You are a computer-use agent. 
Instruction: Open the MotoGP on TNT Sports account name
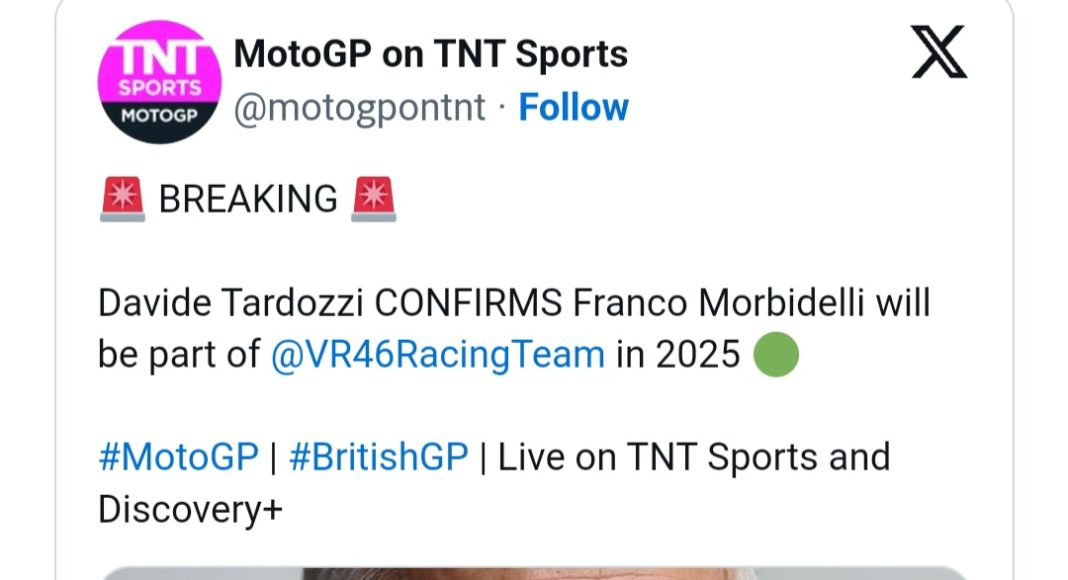point(430,54)
